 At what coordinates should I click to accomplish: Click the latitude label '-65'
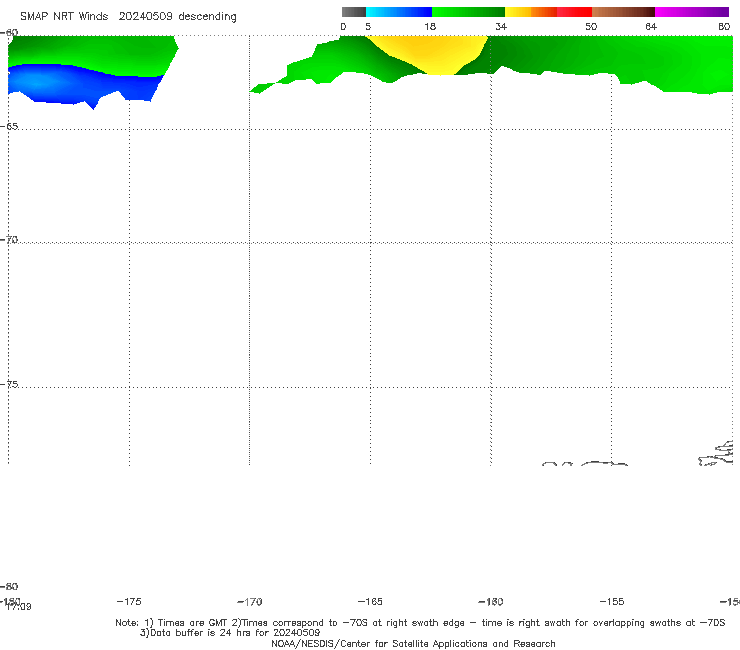pyautogui.click(x=9, y=127)
